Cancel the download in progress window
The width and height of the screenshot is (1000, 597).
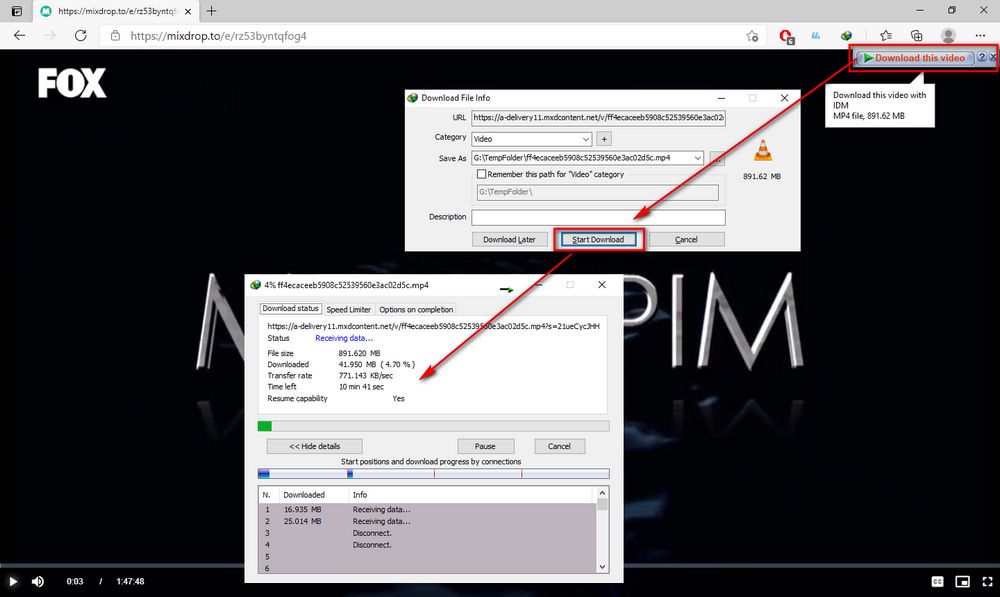pyautogui.click(x=559, y=446)
